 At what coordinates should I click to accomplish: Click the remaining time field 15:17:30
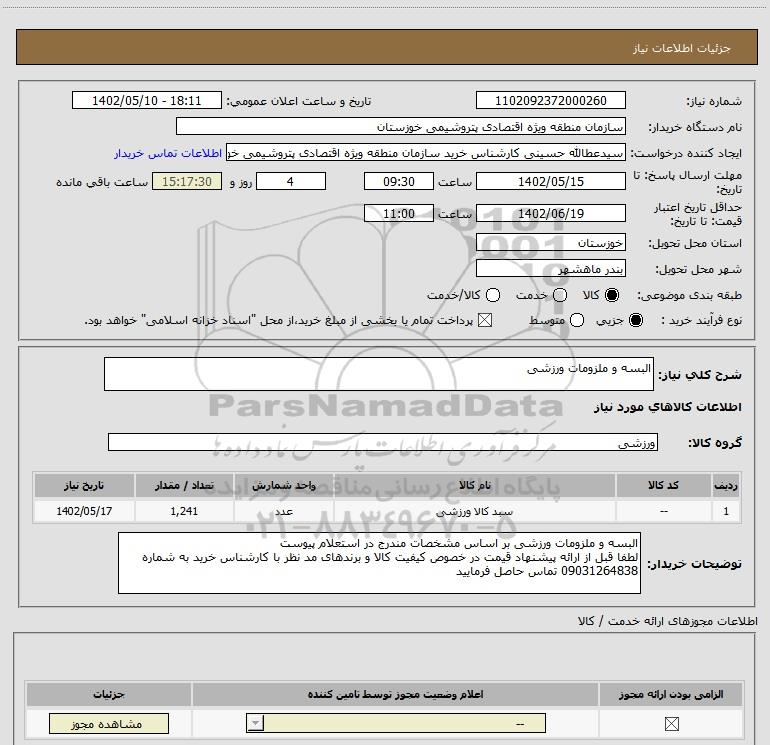point(187,181)
